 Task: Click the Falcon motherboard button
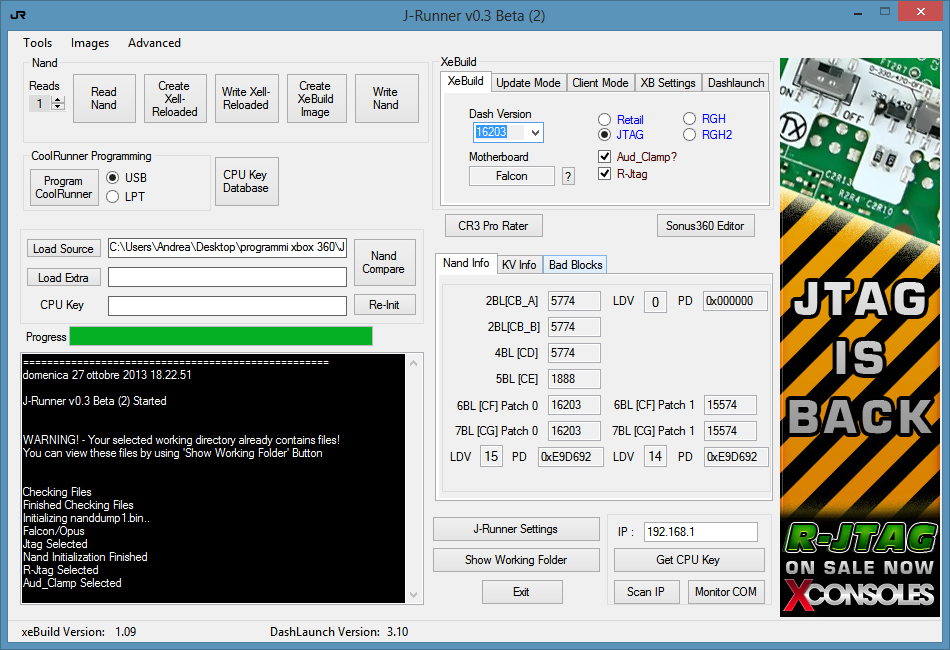(512, 176)
